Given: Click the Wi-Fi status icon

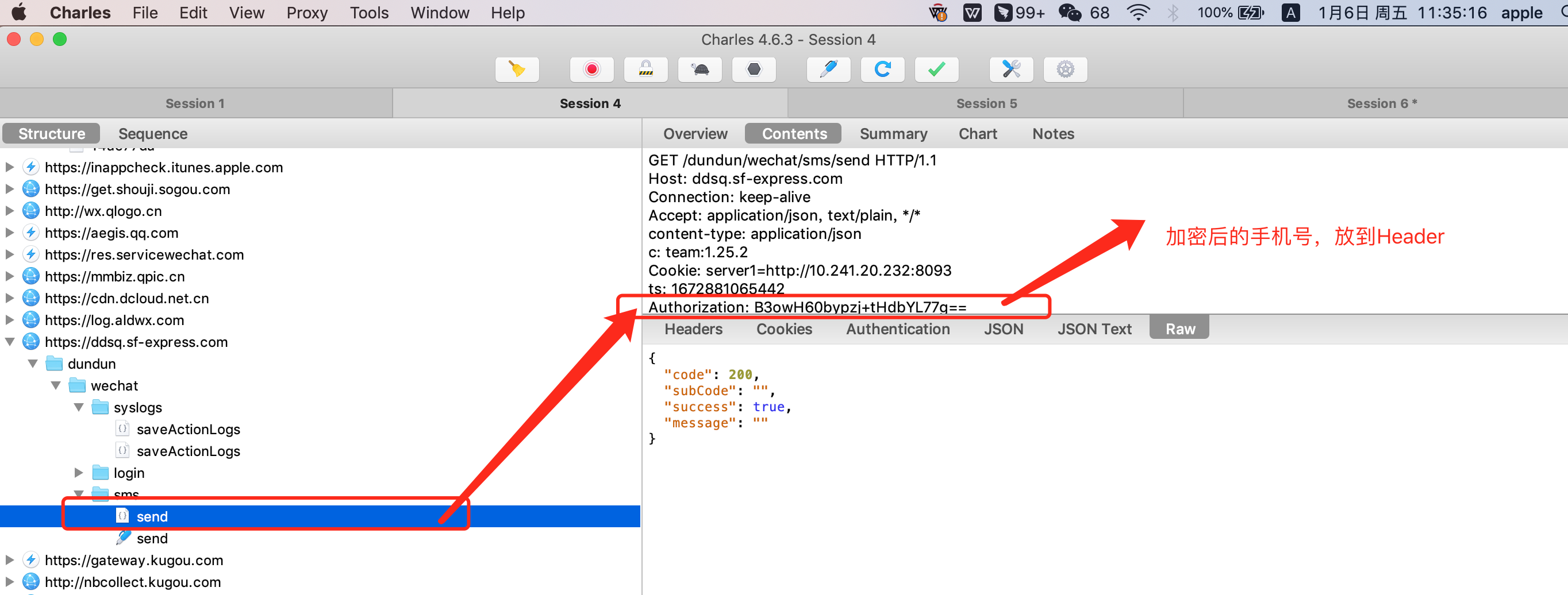Looking at the screenshot, I should pos(1137,13).
